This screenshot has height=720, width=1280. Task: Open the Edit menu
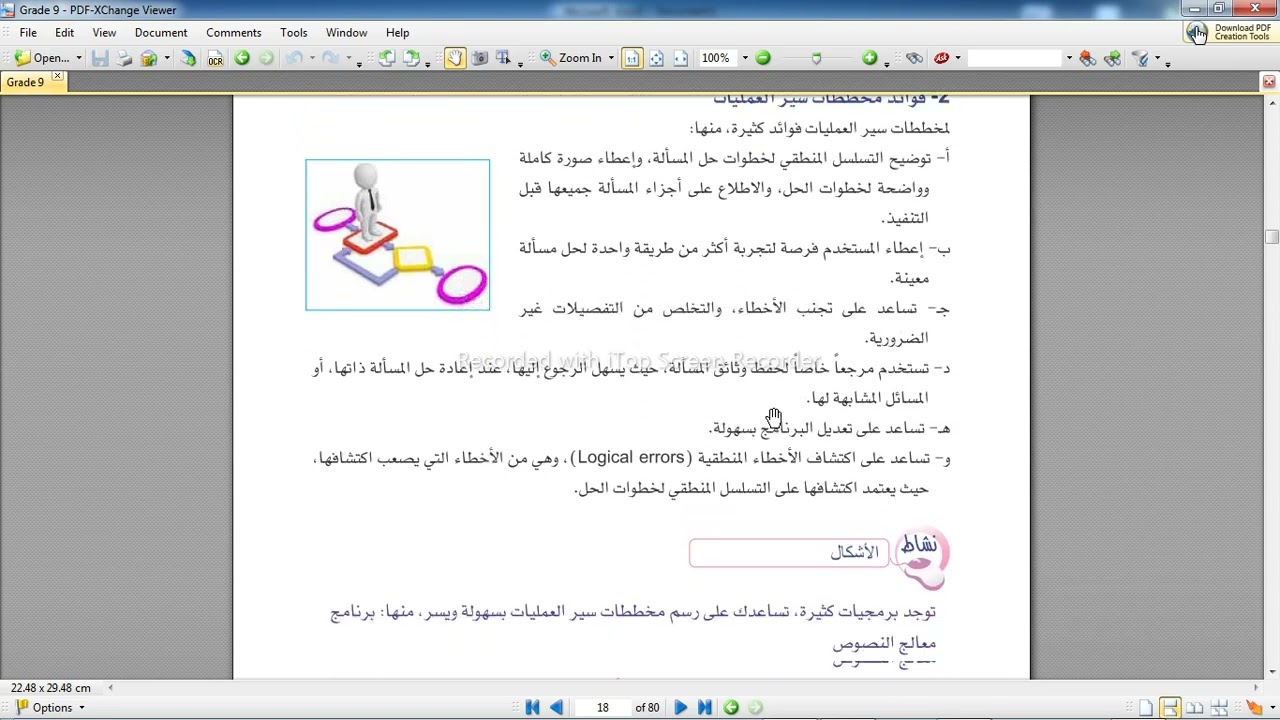click(x=64, y=32)
